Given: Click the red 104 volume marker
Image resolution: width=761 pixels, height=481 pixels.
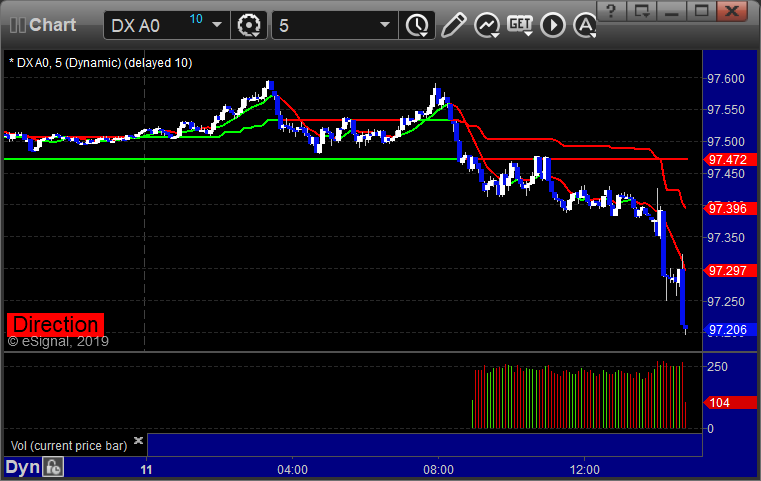Looking at the screenshot, I should pos(729,402).
